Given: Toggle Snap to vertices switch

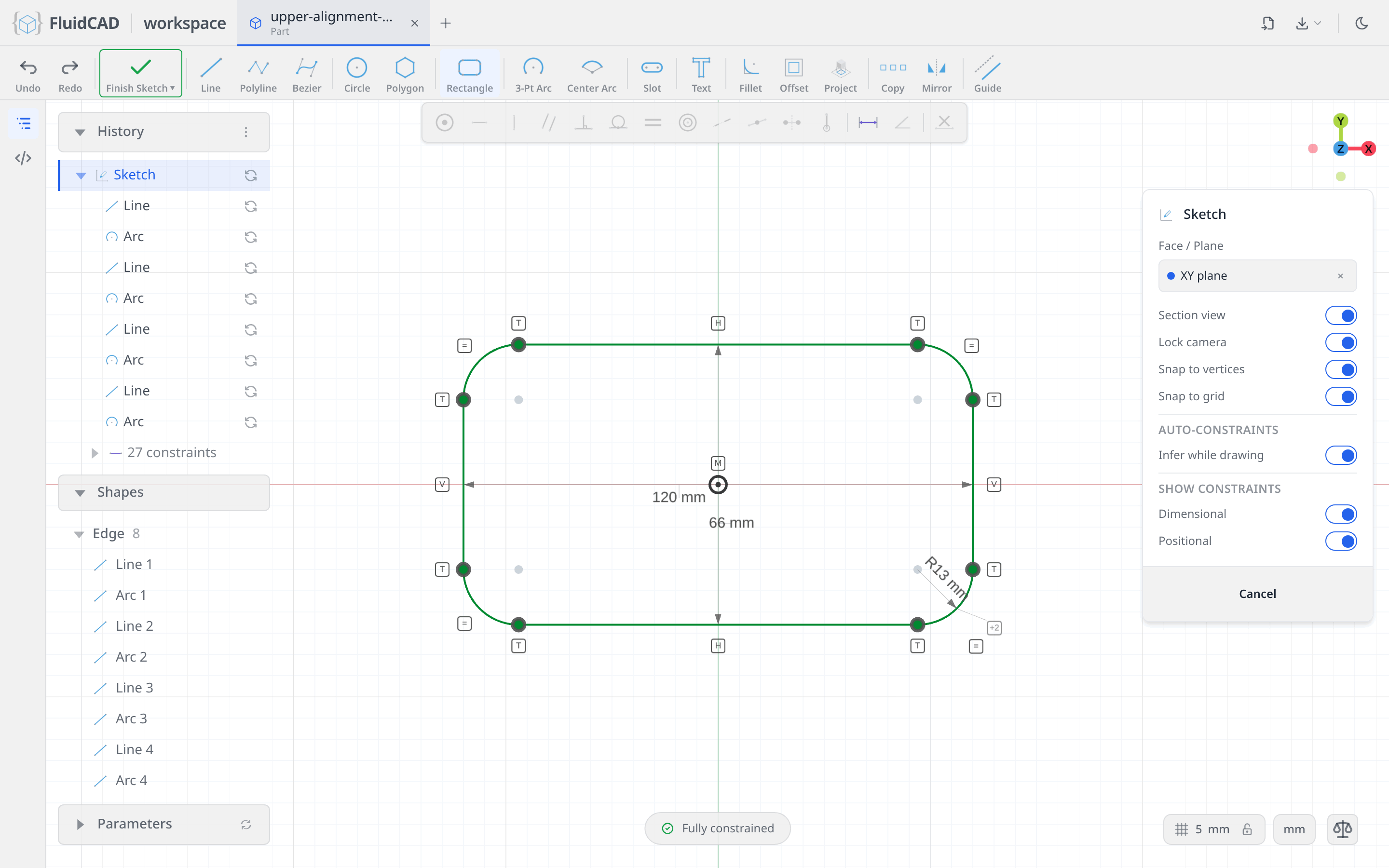Looking at the screenshot, I should coord(1341,369).
